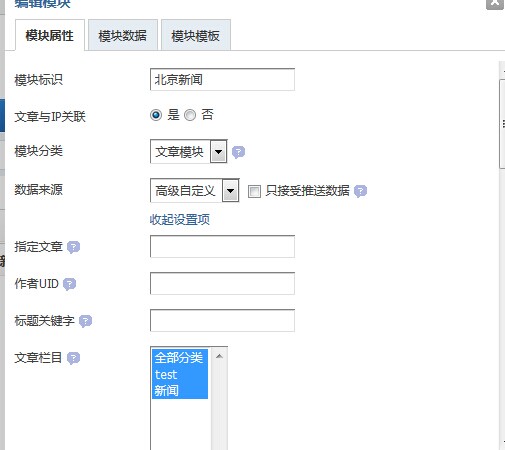The height and width of the screenshot is (450, 505).
Task: Close the 编辑模块 dialog
Action: (495, 4)
